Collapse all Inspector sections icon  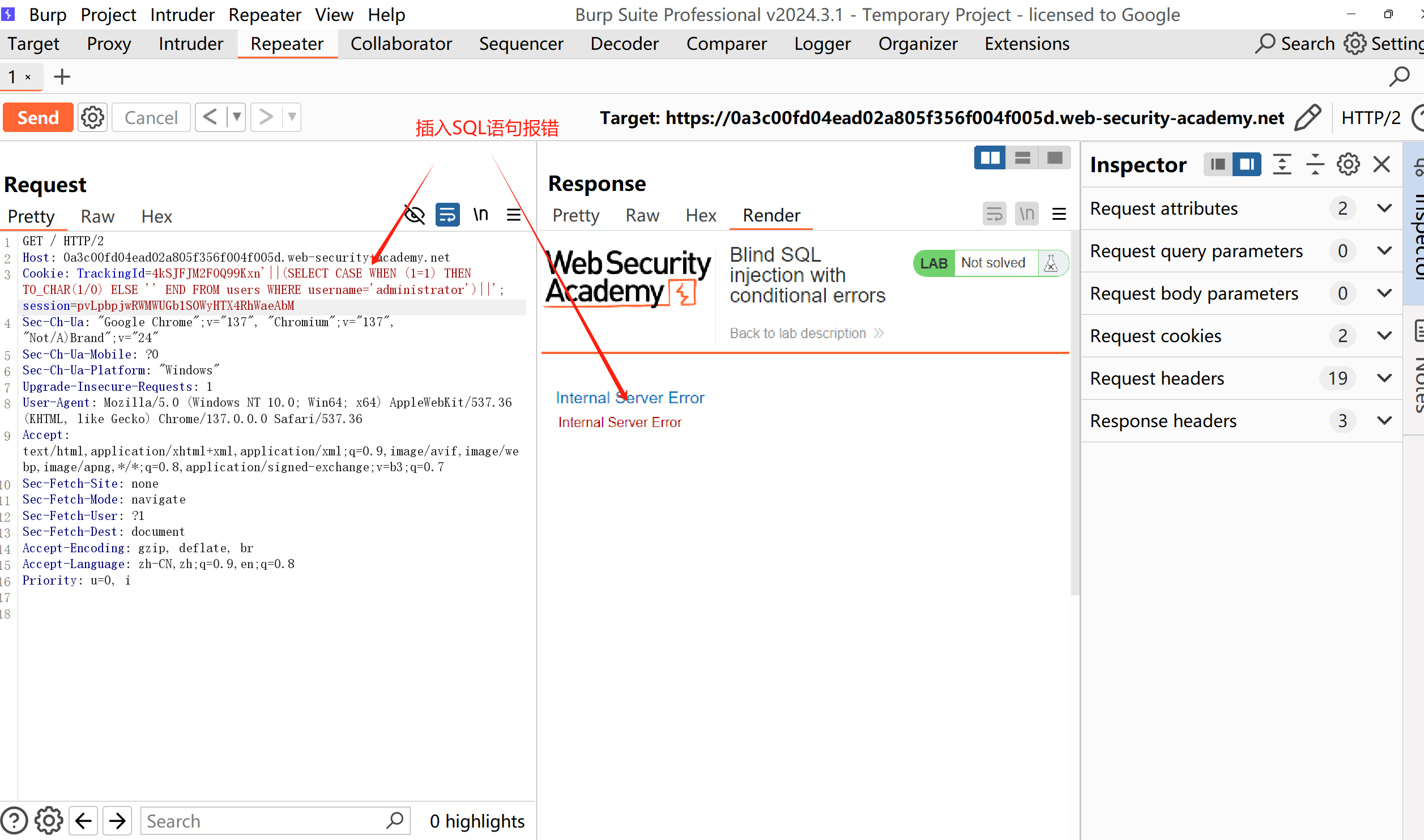[1315, 165]
